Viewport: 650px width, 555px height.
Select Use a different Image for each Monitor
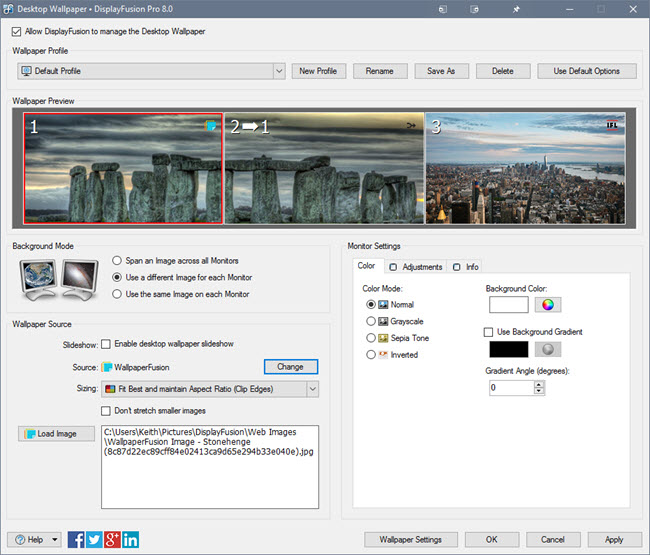(117, 277)
